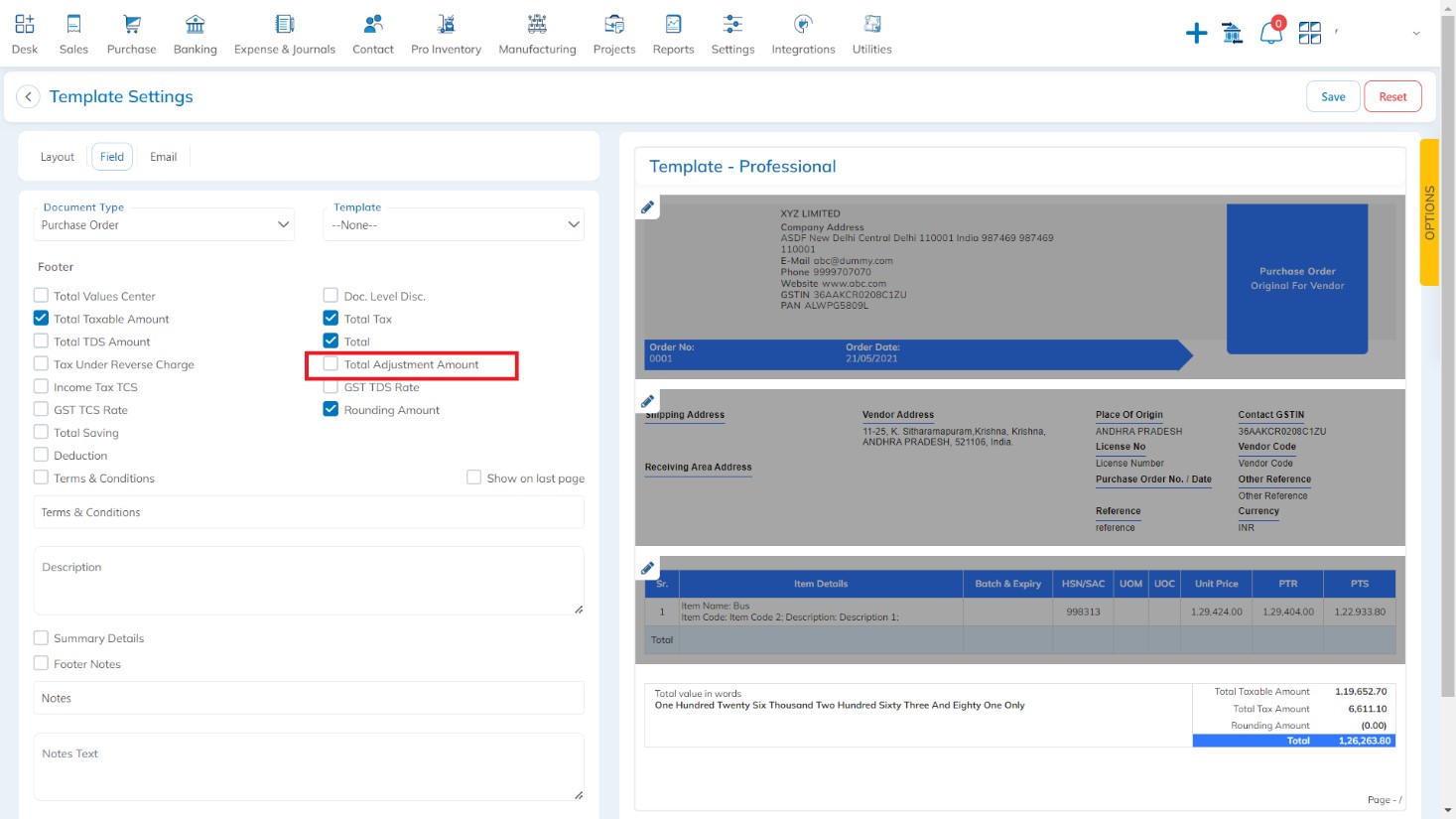The image size is (1456, 819).
Task: Open notifications bell icon
Action: coord(1270,34)
